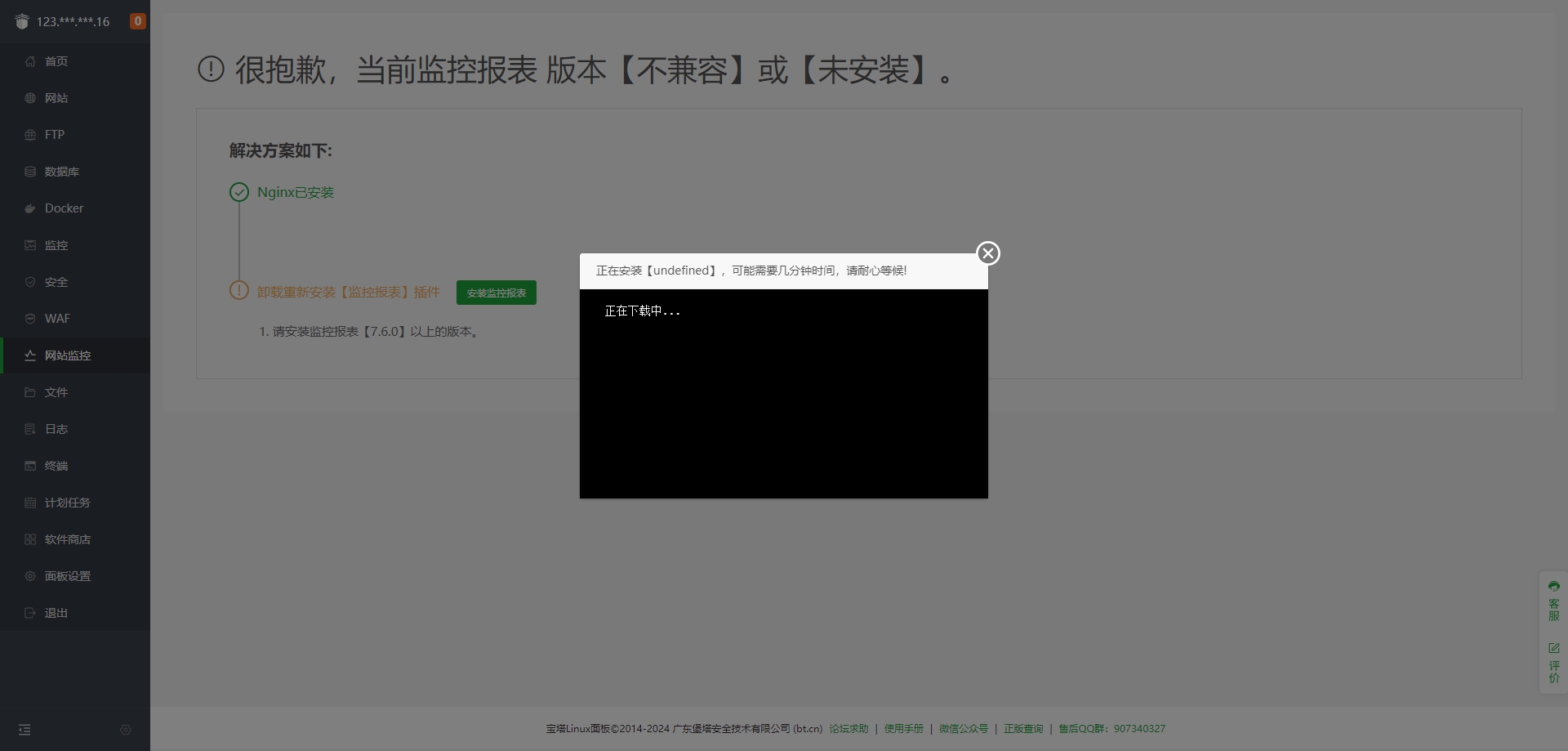The image size is (1568, 751).
Task: Click the chart icon beside 网站监控
Action: 30,355
